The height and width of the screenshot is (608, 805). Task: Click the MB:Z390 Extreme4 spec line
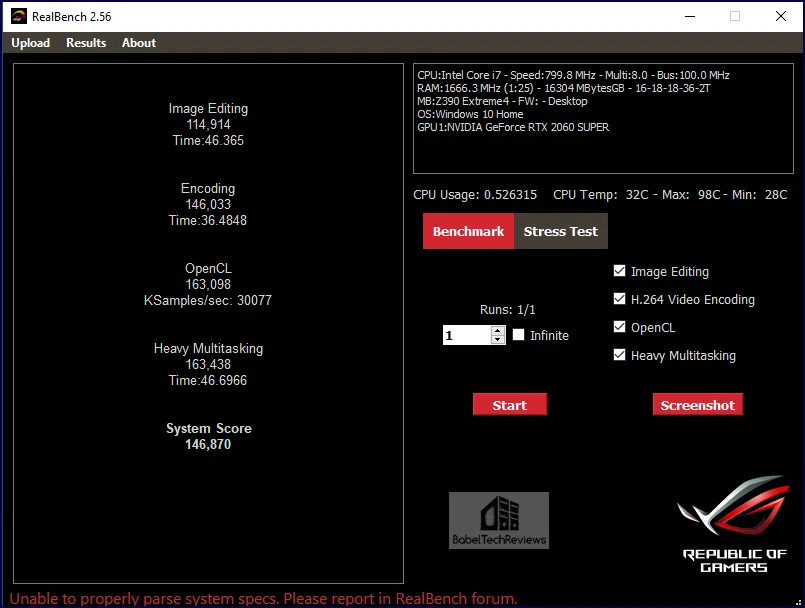502,101
